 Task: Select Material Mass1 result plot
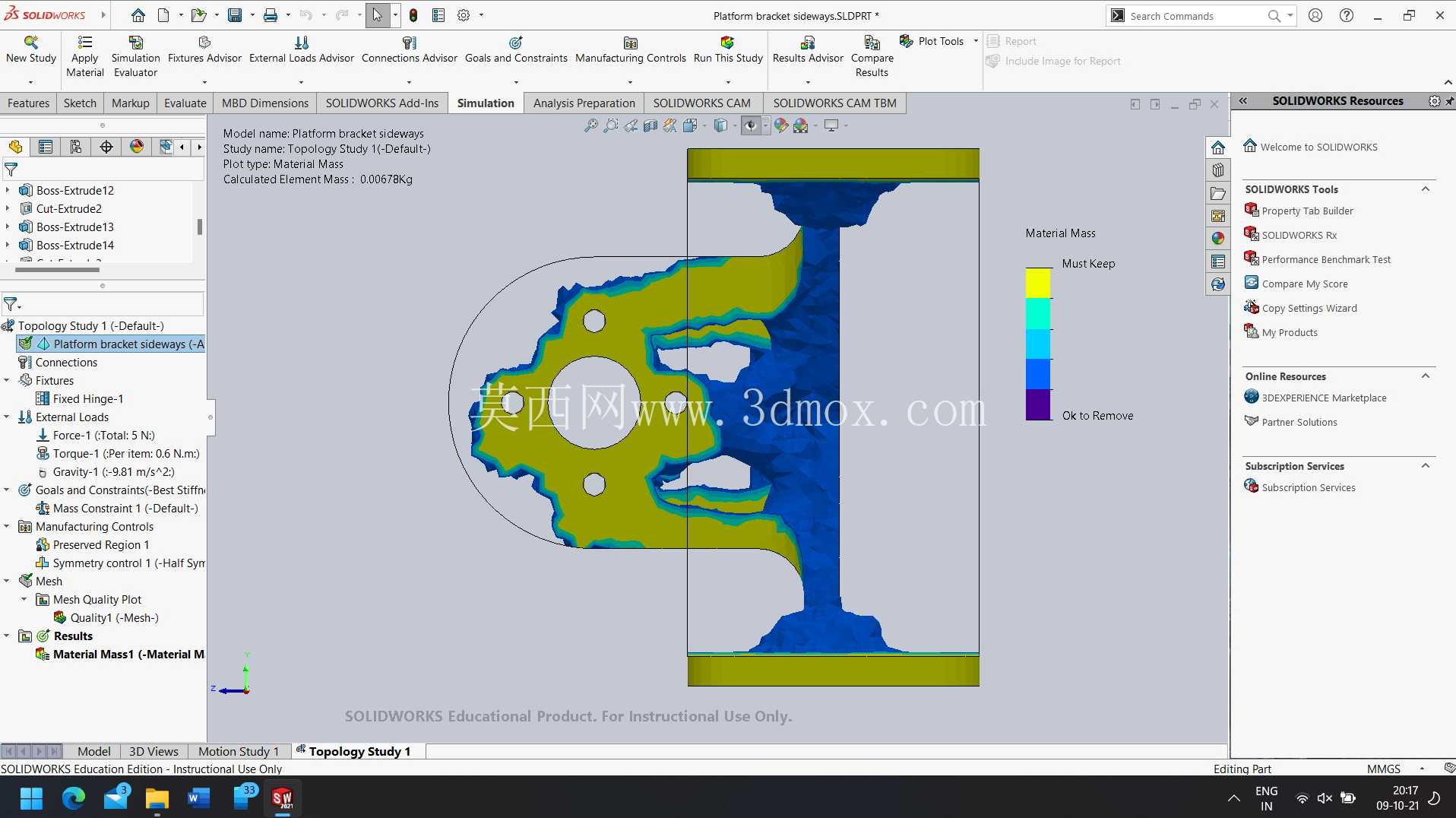[128, 654]
